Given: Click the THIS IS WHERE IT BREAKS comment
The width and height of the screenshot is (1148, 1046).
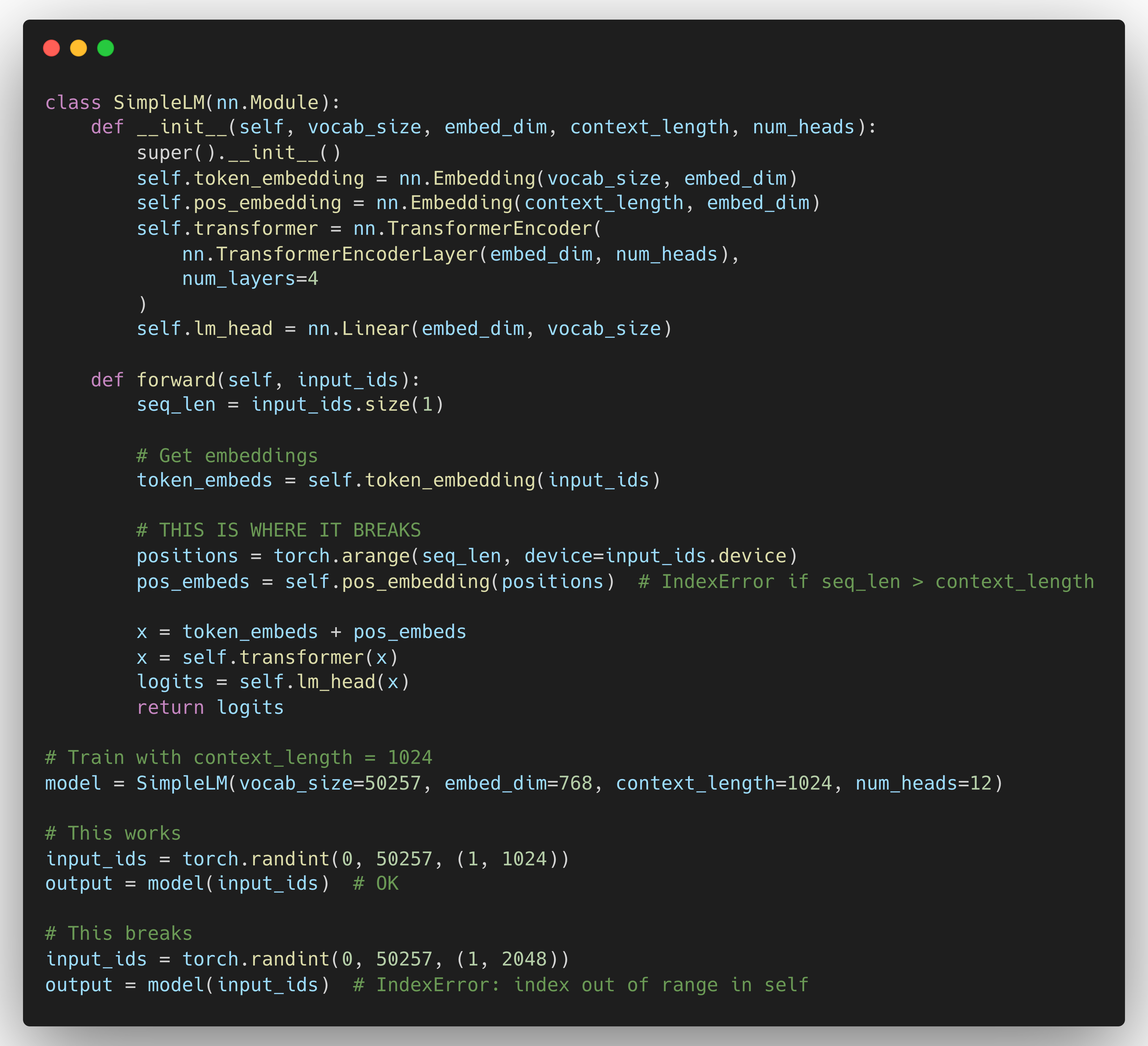Looking at the screenshot, I should pyautogui.click(x=278, y=529).
